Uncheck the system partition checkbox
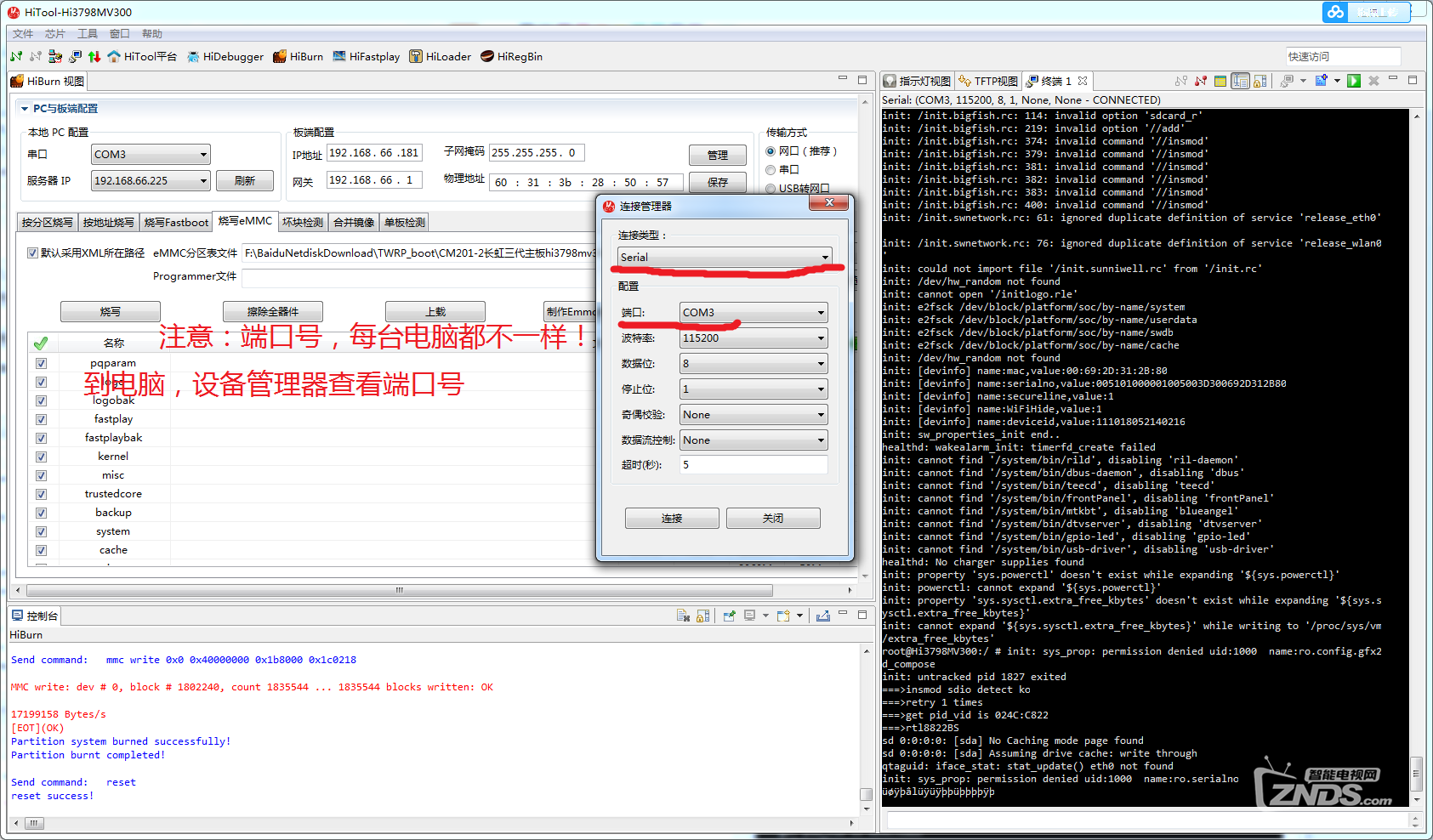The image size is (1433, 840). pyautogui.click(x=41, y=531)
